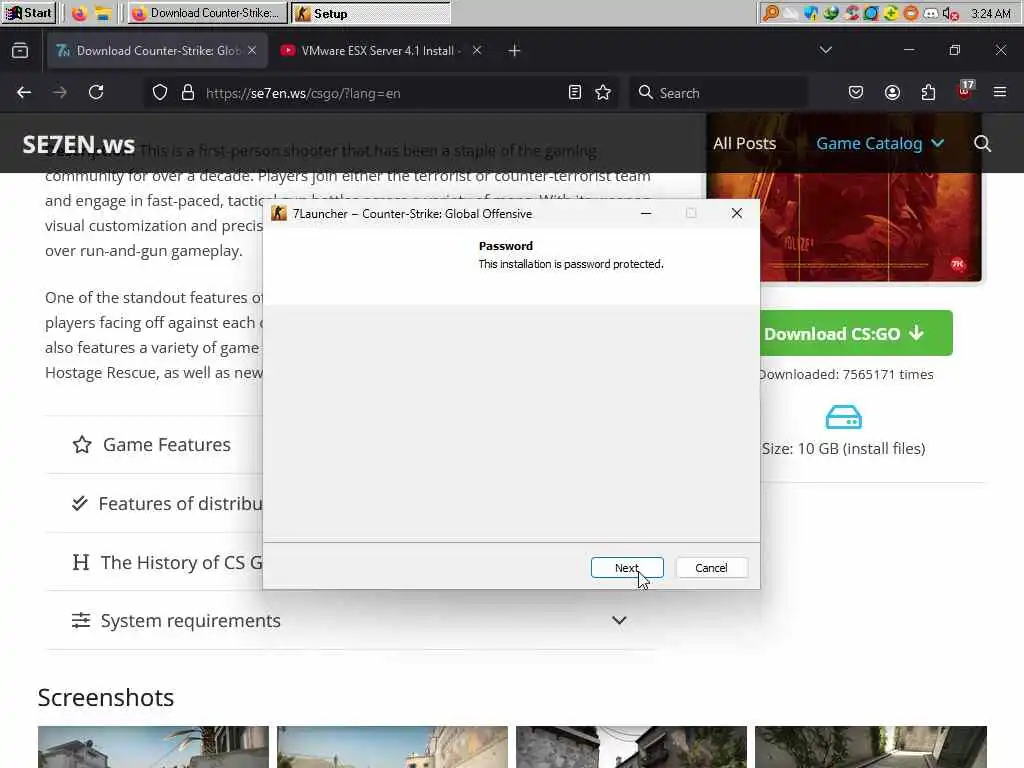Open the Firefox hamburger menu
The width and height of the screenshot is (1024, 768).
[1000, 93]
